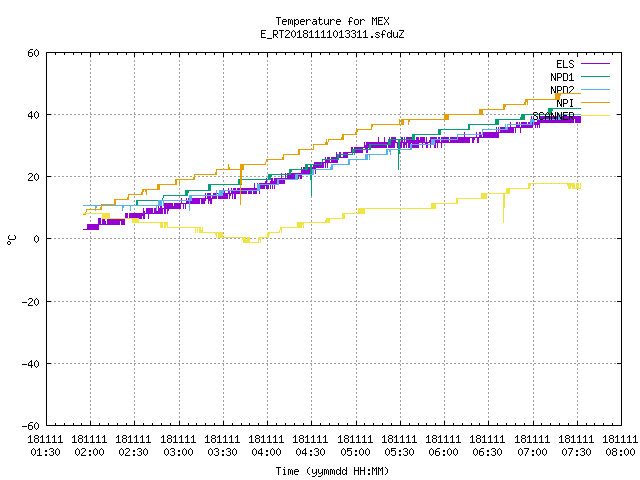The width and height of the screenshot is (640, 480).
Task: Click the x-axis tick label 02:30
Action: (133, 453)
